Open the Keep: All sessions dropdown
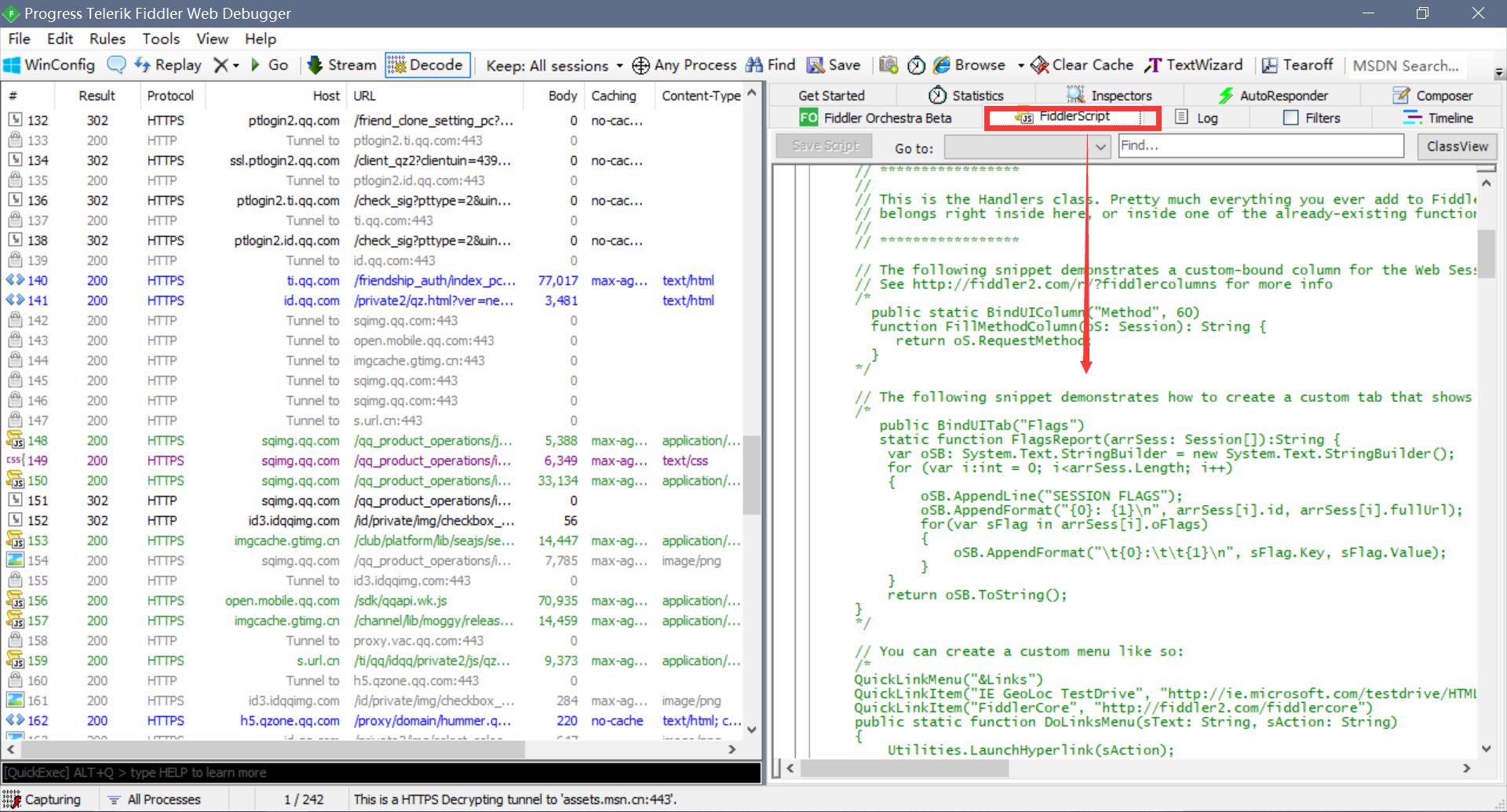The height and width of the screenshot is (812, 1507). click(554, 66)
